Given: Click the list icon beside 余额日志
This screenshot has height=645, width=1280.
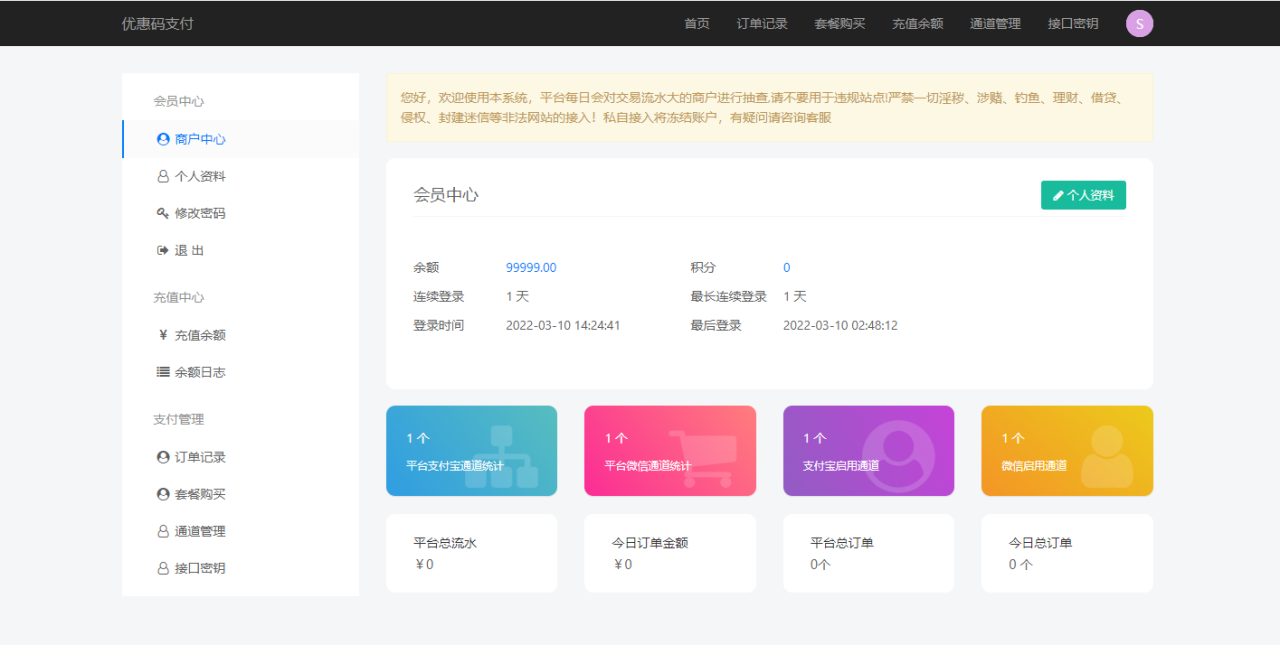Looking at the screenshot, I should (163, 372).
